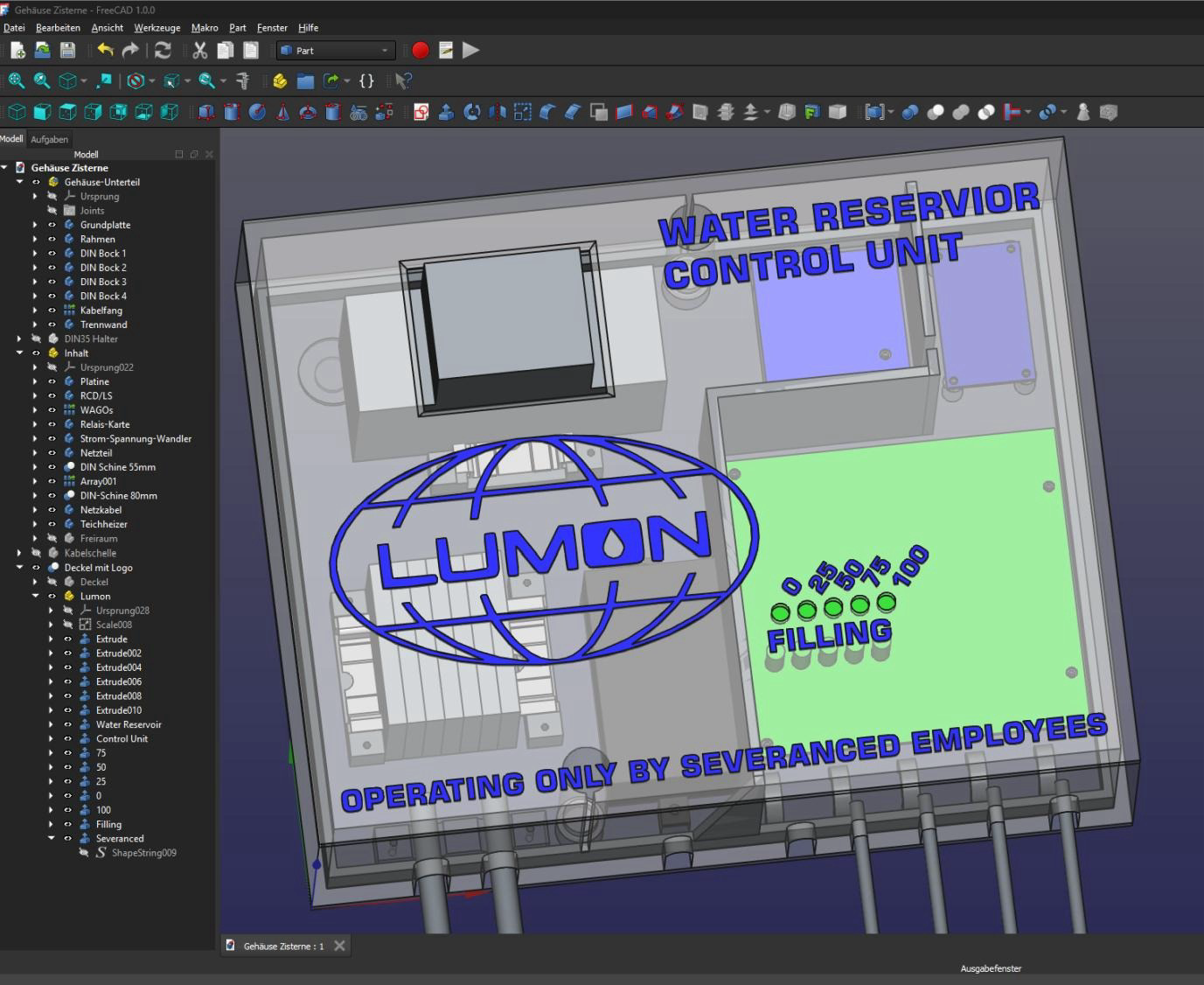Click the What's This help cursor icon
Viewport: 1204px width, 985px height.
pos(402,81)
